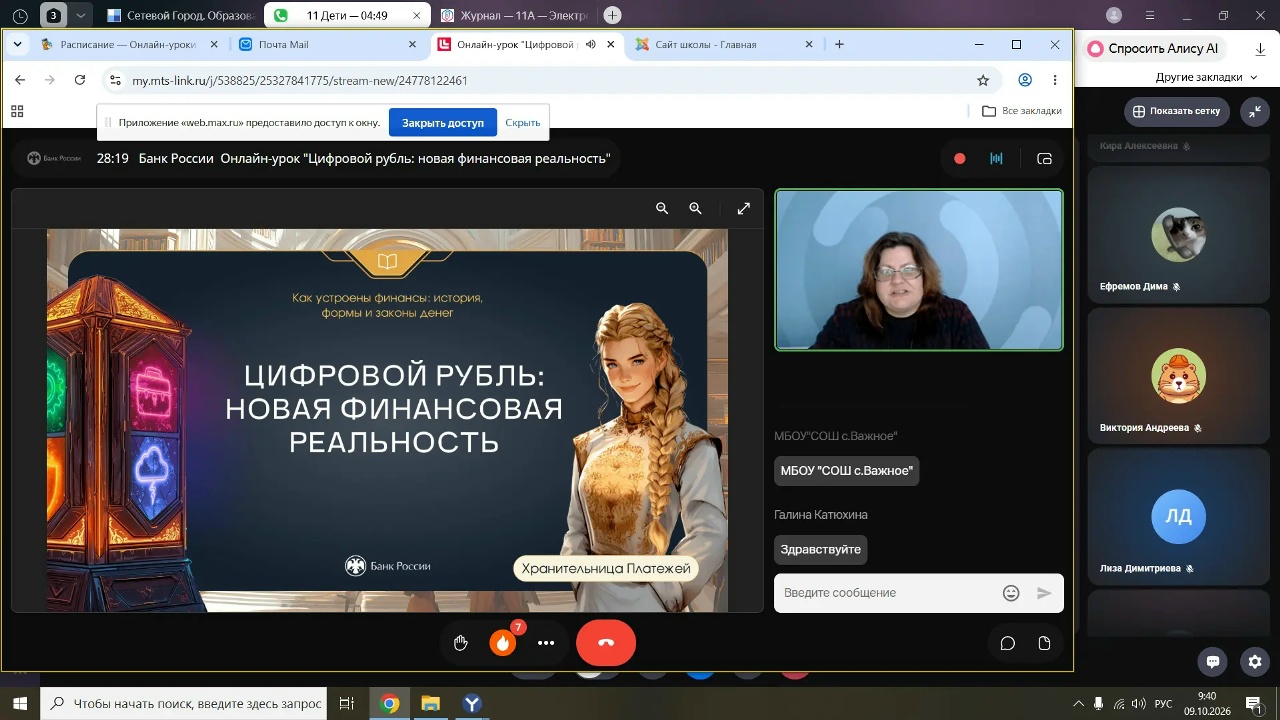Screen dimensions: 1280x720
Task: Open a new tab with plus button
Action: (839, 44)
